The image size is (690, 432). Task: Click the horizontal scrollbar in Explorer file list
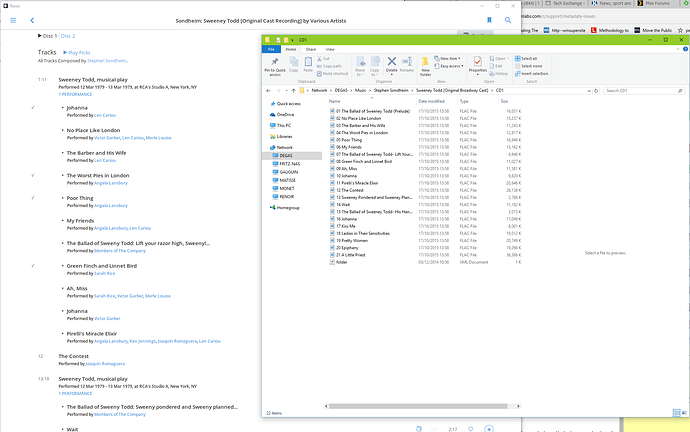tap(418, 406)
